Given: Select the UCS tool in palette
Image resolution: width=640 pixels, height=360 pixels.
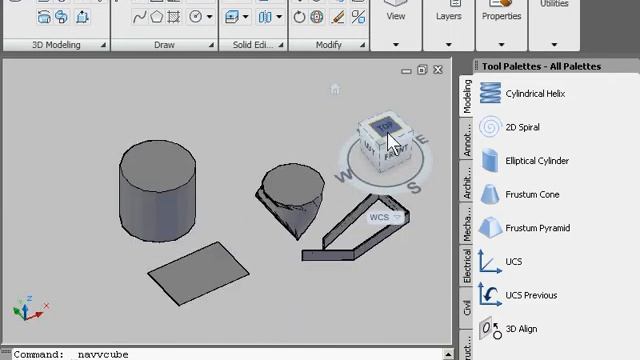Looking at the screenshot, I should 501,262.
